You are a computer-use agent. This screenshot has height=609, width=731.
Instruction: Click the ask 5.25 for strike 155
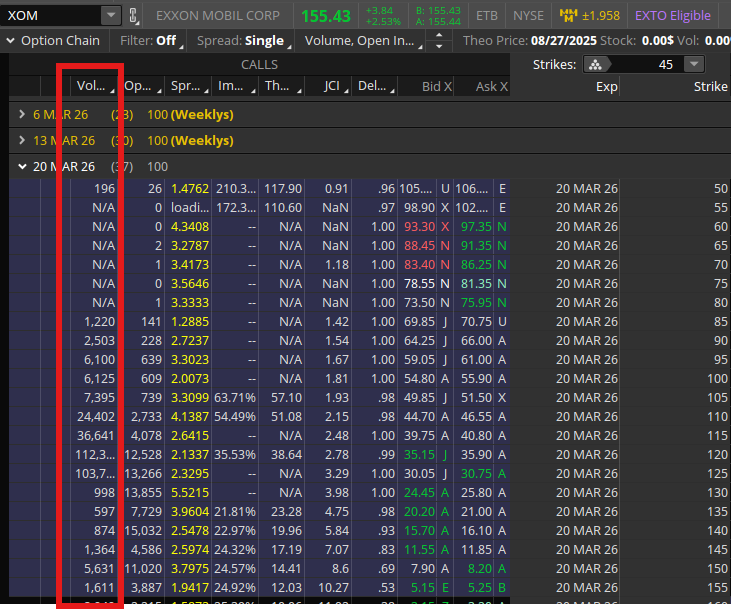tap(480, 588)
